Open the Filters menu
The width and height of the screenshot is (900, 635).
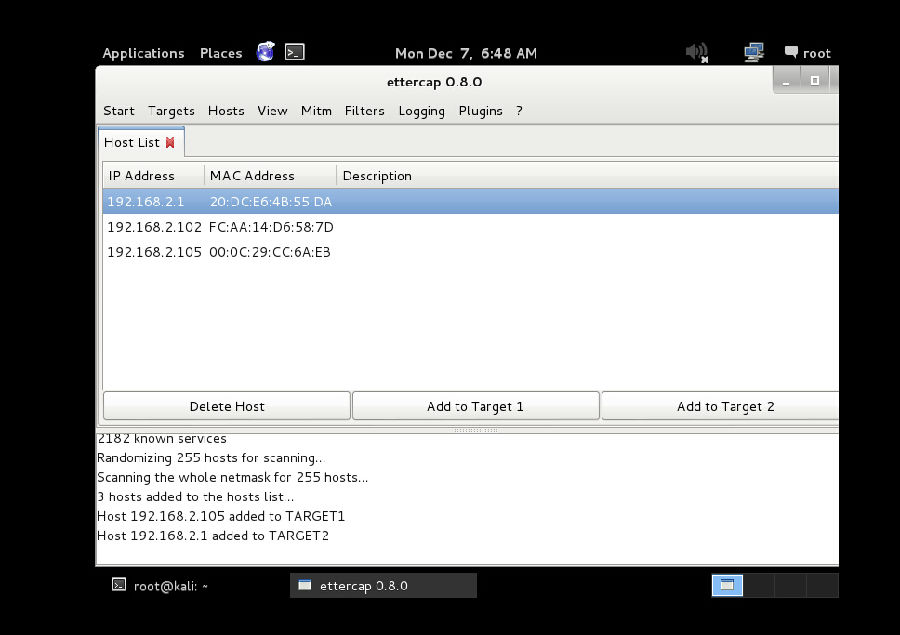(364, 111)
